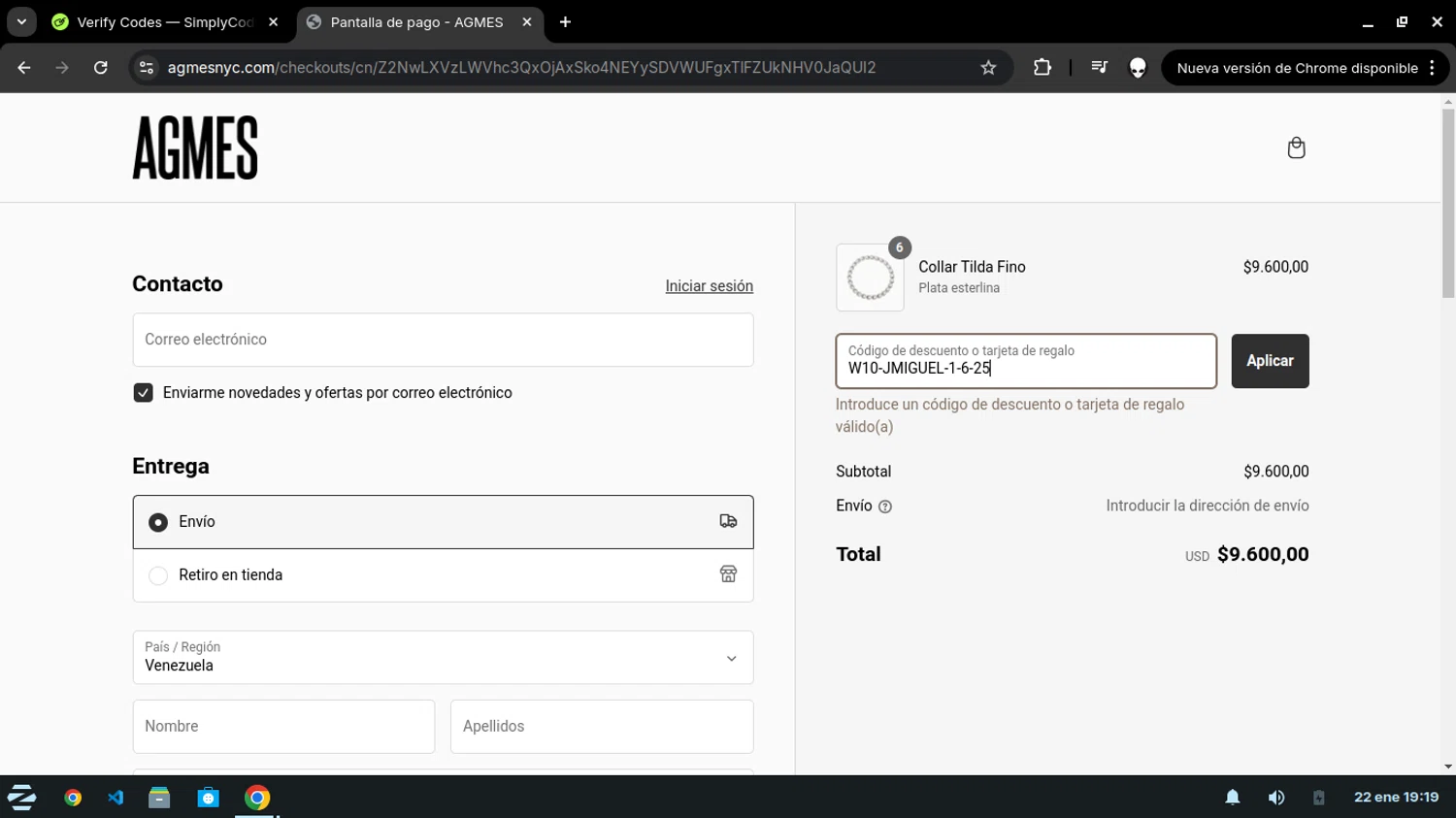This screenshot has width=1456, height=818.
Task: Click the Subtotal label
Action: (x=863, y=472)
